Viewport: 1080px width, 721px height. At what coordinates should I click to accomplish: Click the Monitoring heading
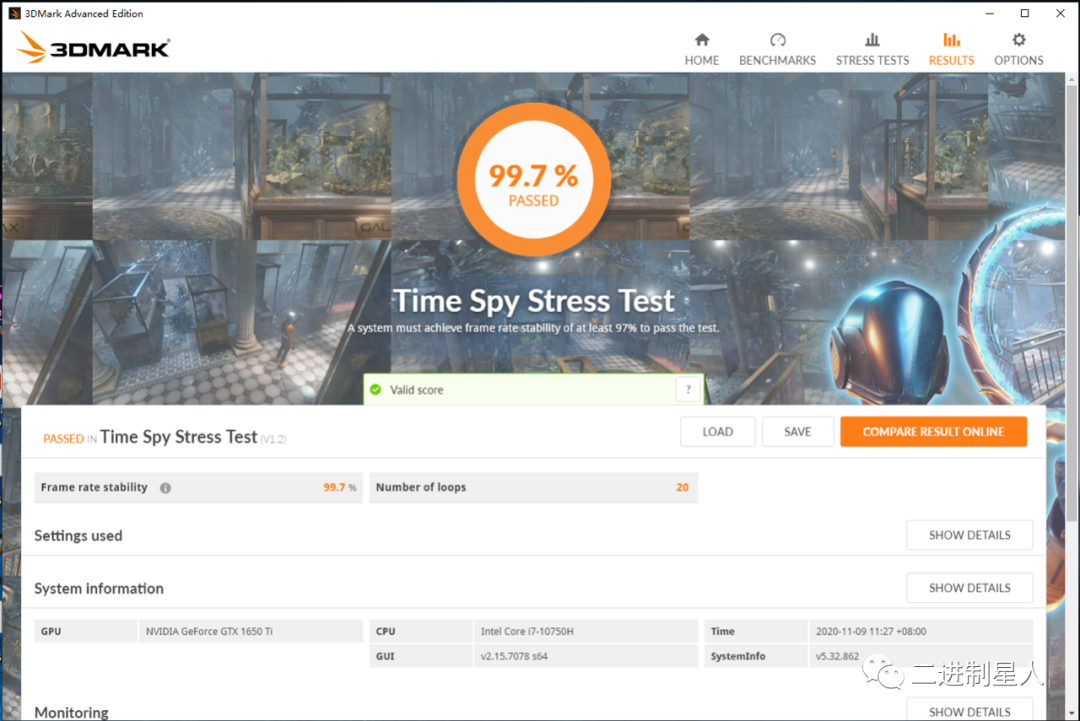point(72,712)
